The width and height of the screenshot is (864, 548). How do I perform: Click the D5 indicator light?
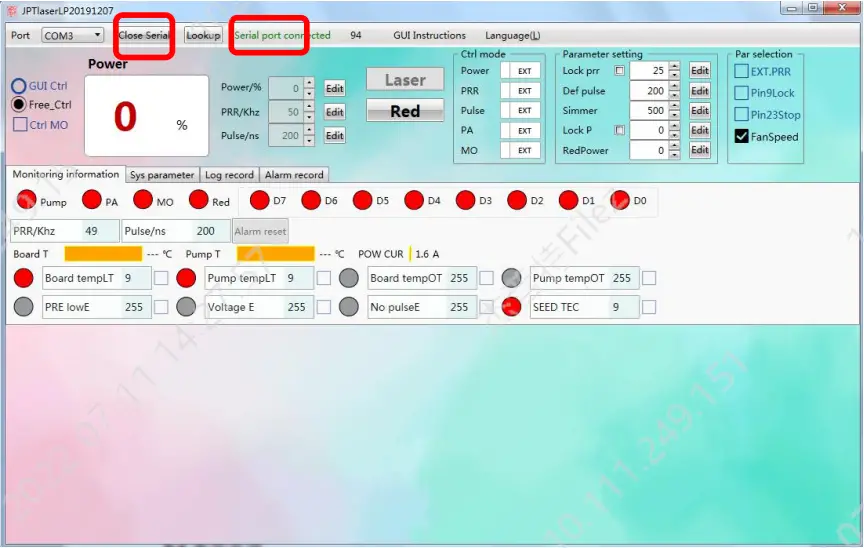coord(363,200)
